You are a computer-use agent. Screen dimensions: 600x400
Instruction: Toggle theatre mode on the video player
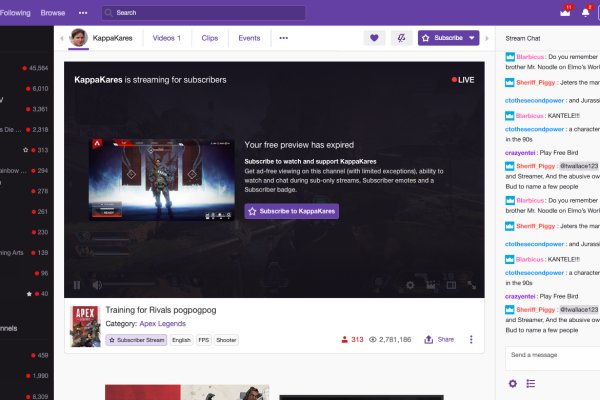451,285
